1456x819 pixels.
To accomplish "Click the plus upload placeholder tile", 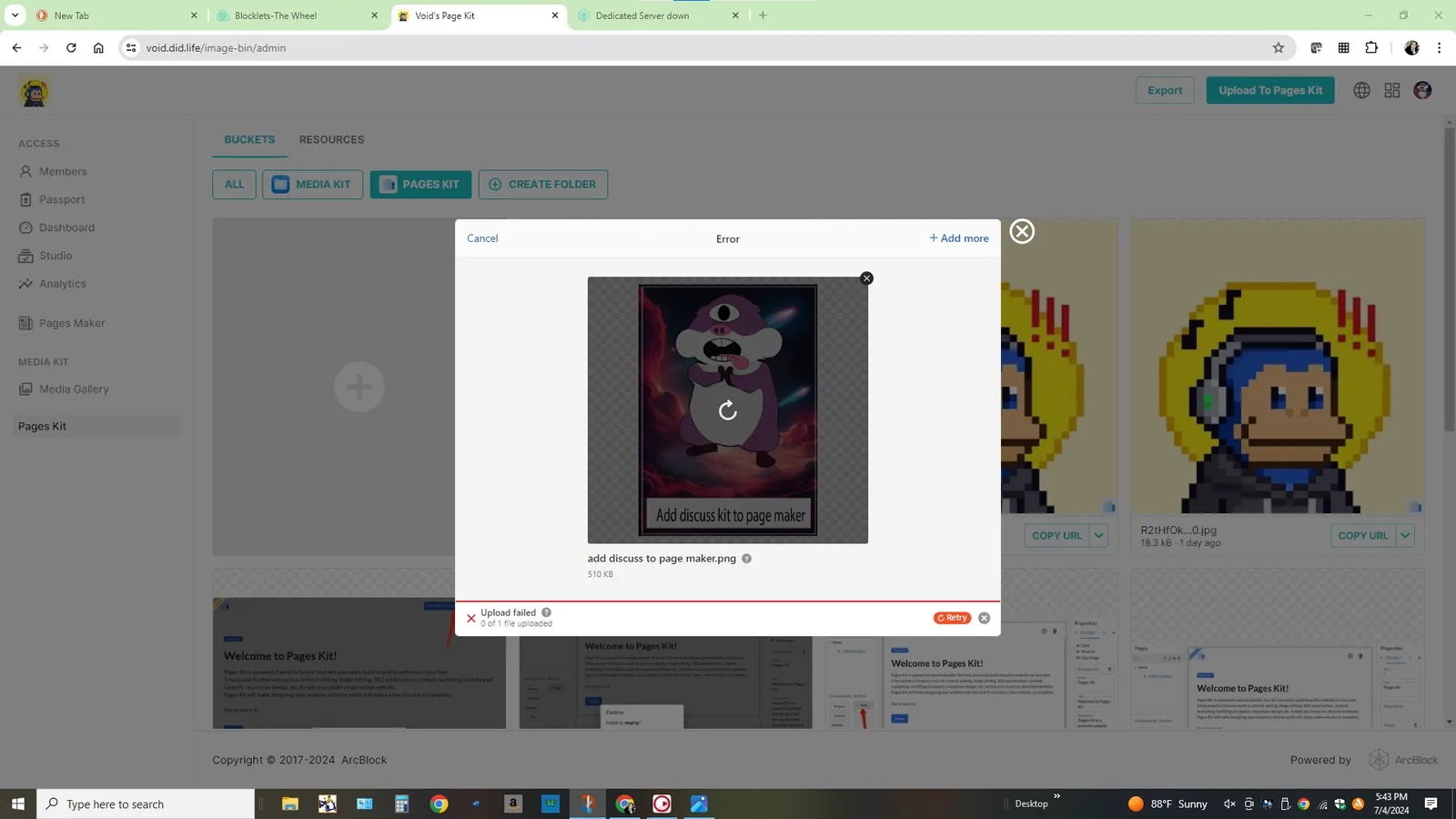I will pos(359,387).
